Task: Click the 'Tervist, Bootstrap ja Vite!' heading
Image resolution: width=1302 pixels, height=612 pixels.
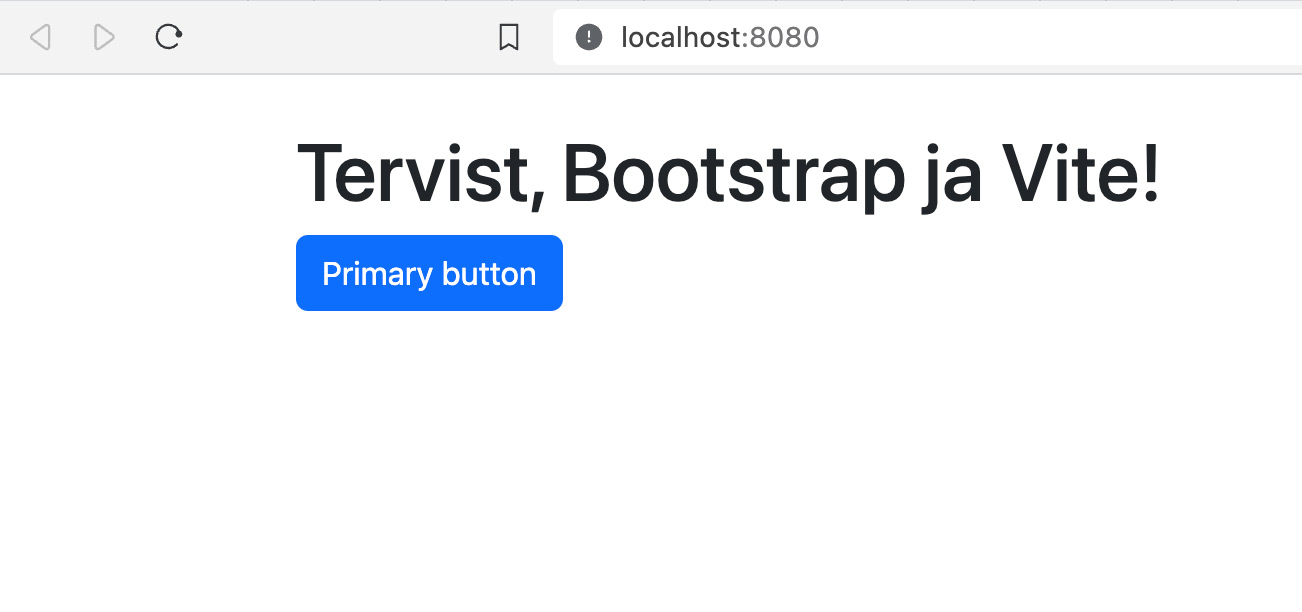Action: coord(727,174)
